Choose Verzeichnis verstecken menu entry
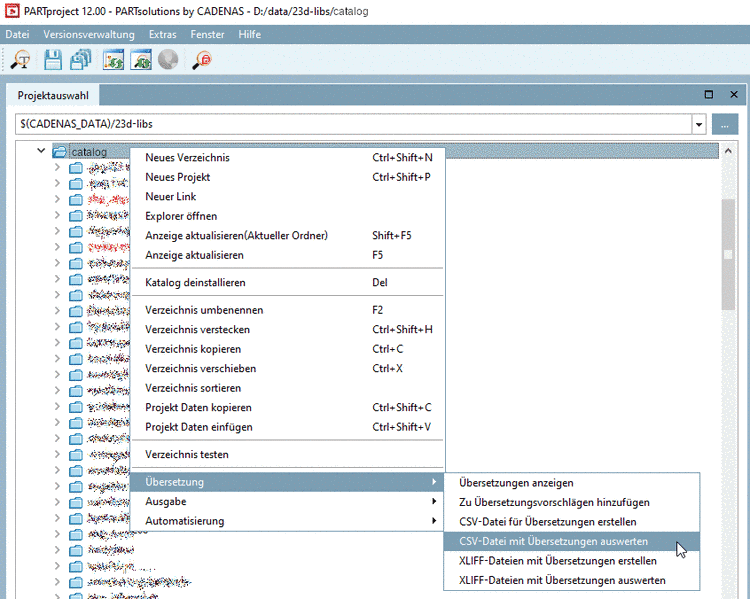 pyautogui.click(x=287, y=330)
